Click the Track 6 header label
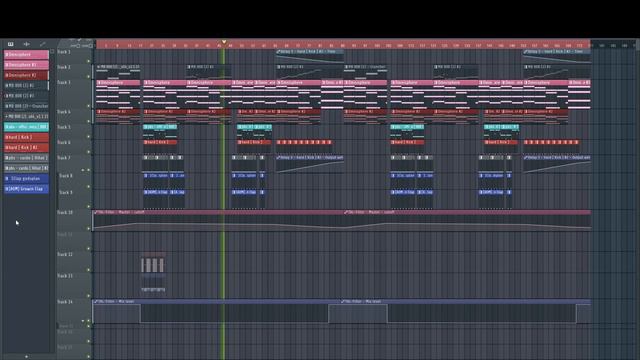Screen dimensions: 640x360 tap(64, 142)
